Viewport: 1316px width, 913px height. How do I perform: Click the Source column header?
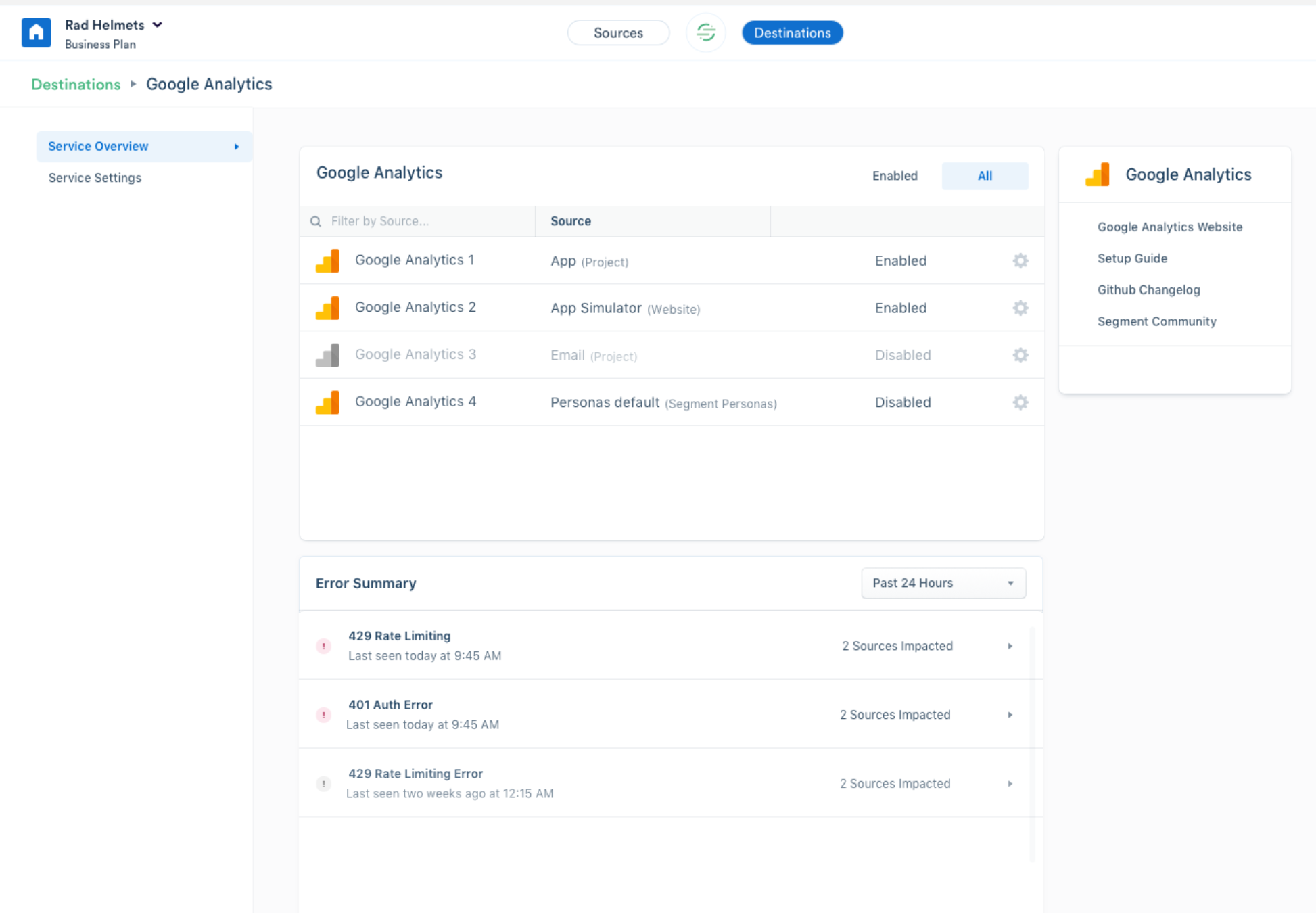point(571,221)
